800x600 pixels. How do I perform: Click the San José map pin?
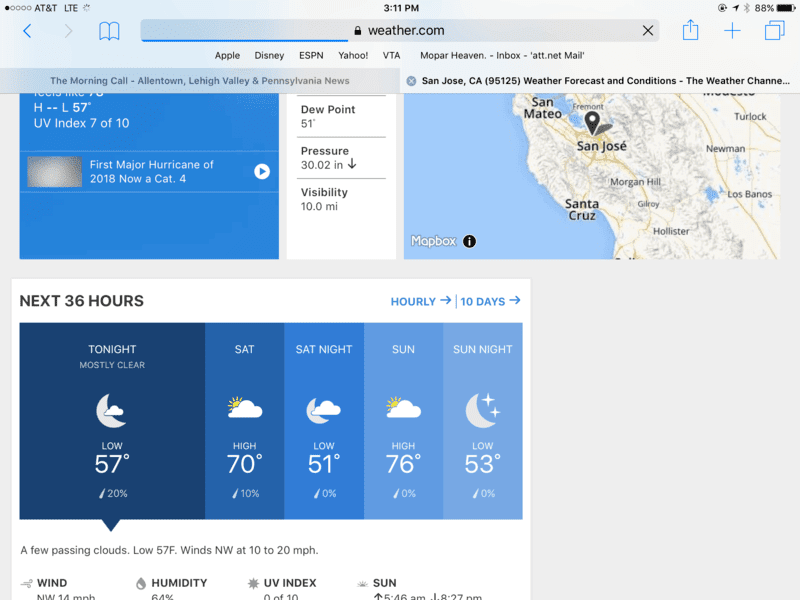tap(592, 122)
